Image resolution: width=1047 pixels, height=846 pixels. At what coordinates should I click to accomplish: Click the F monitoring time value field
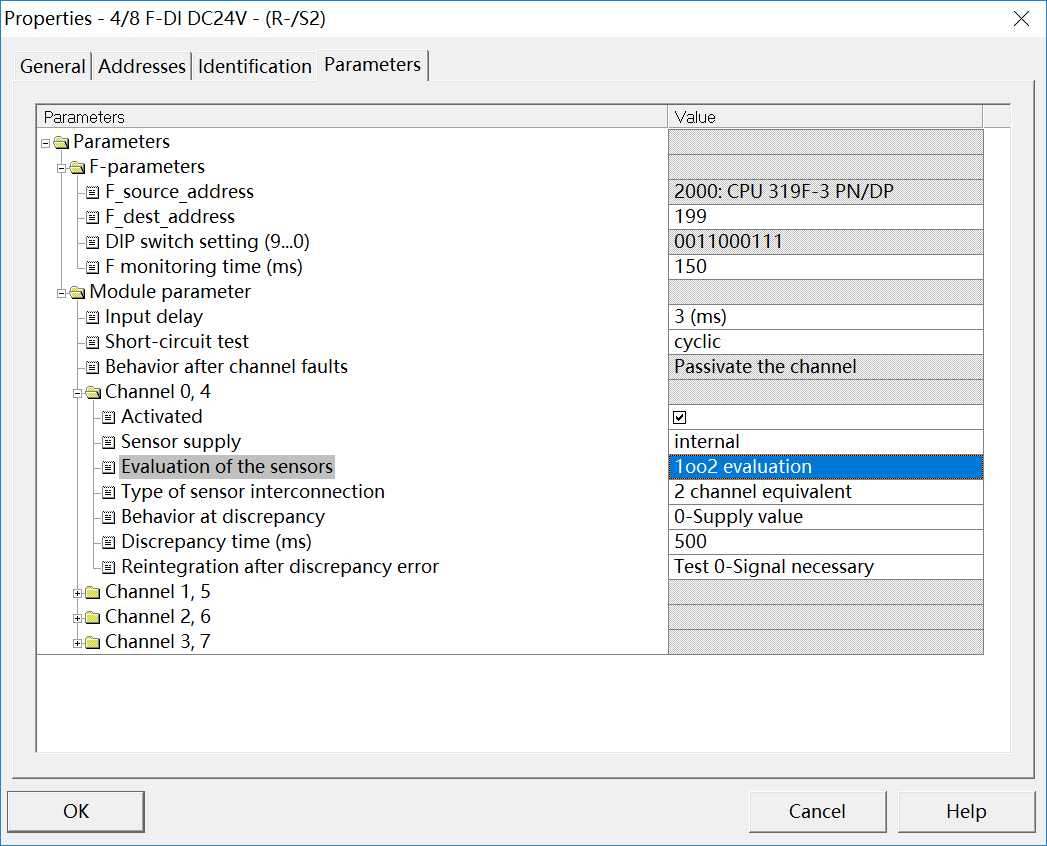[825, 267]
